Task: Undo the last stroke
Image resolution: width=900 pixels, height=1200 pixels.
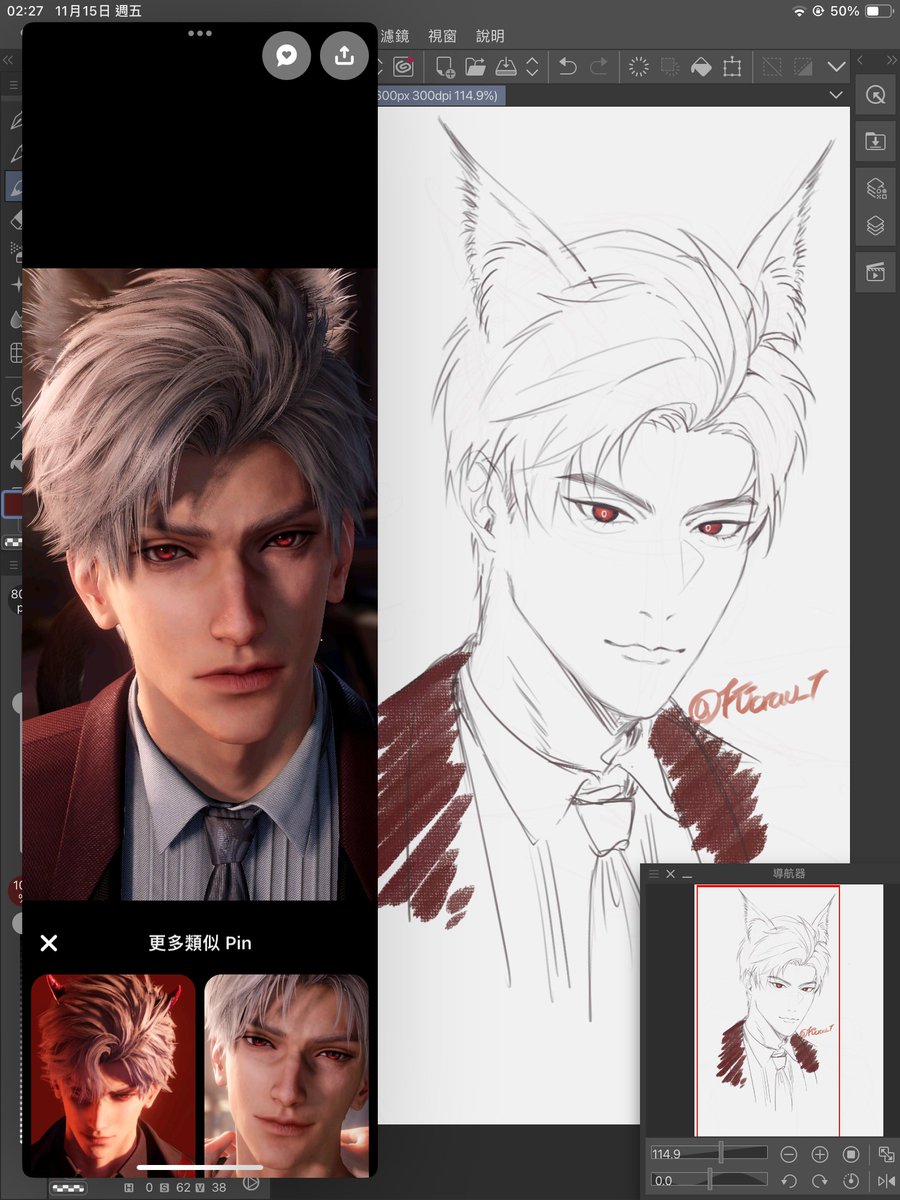Action: click(568, 67)
